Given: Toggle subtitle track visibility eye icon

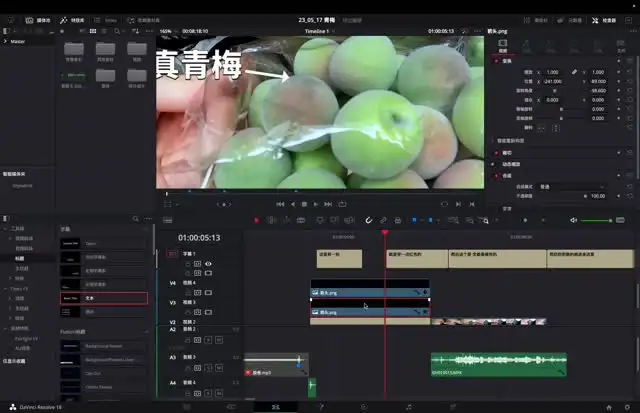Looking at the screenshot, I should pyautogui.click(x=209, y=263).
